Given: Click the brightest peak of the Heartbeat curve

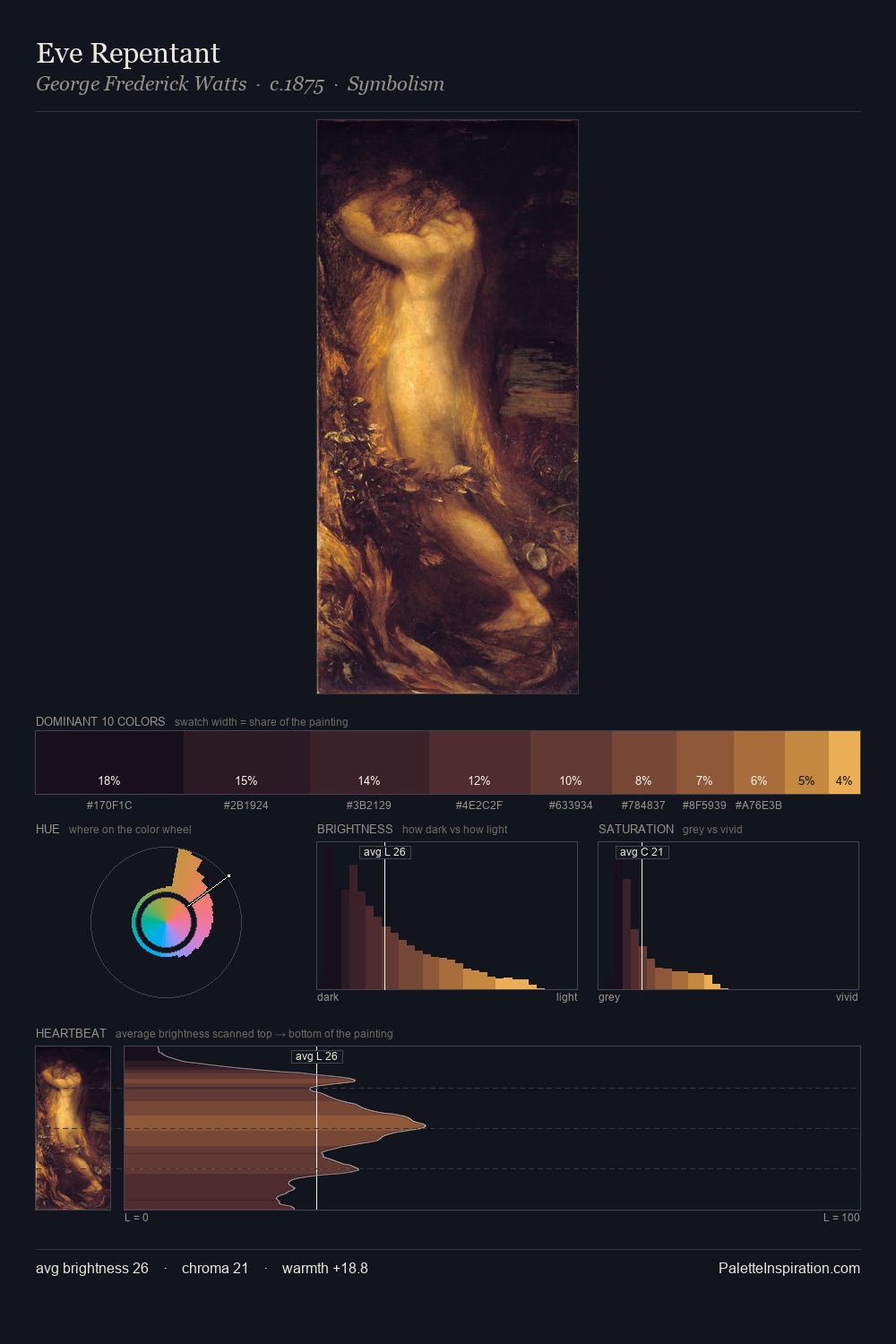Looking at the screenshot, I should (425, 1125).
